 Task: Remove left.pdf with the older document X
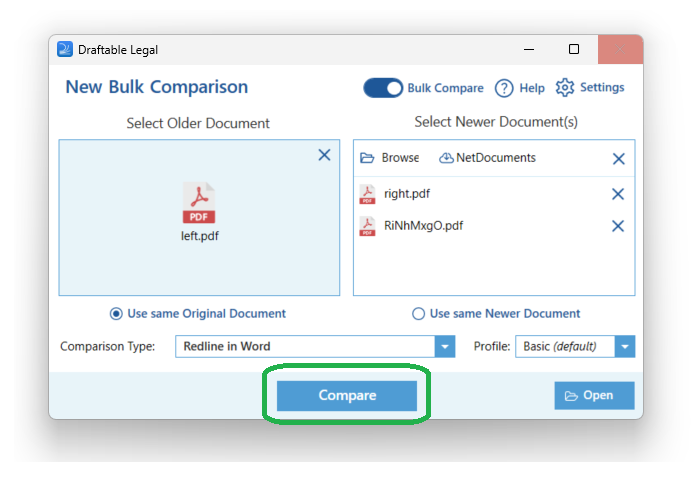324,155
